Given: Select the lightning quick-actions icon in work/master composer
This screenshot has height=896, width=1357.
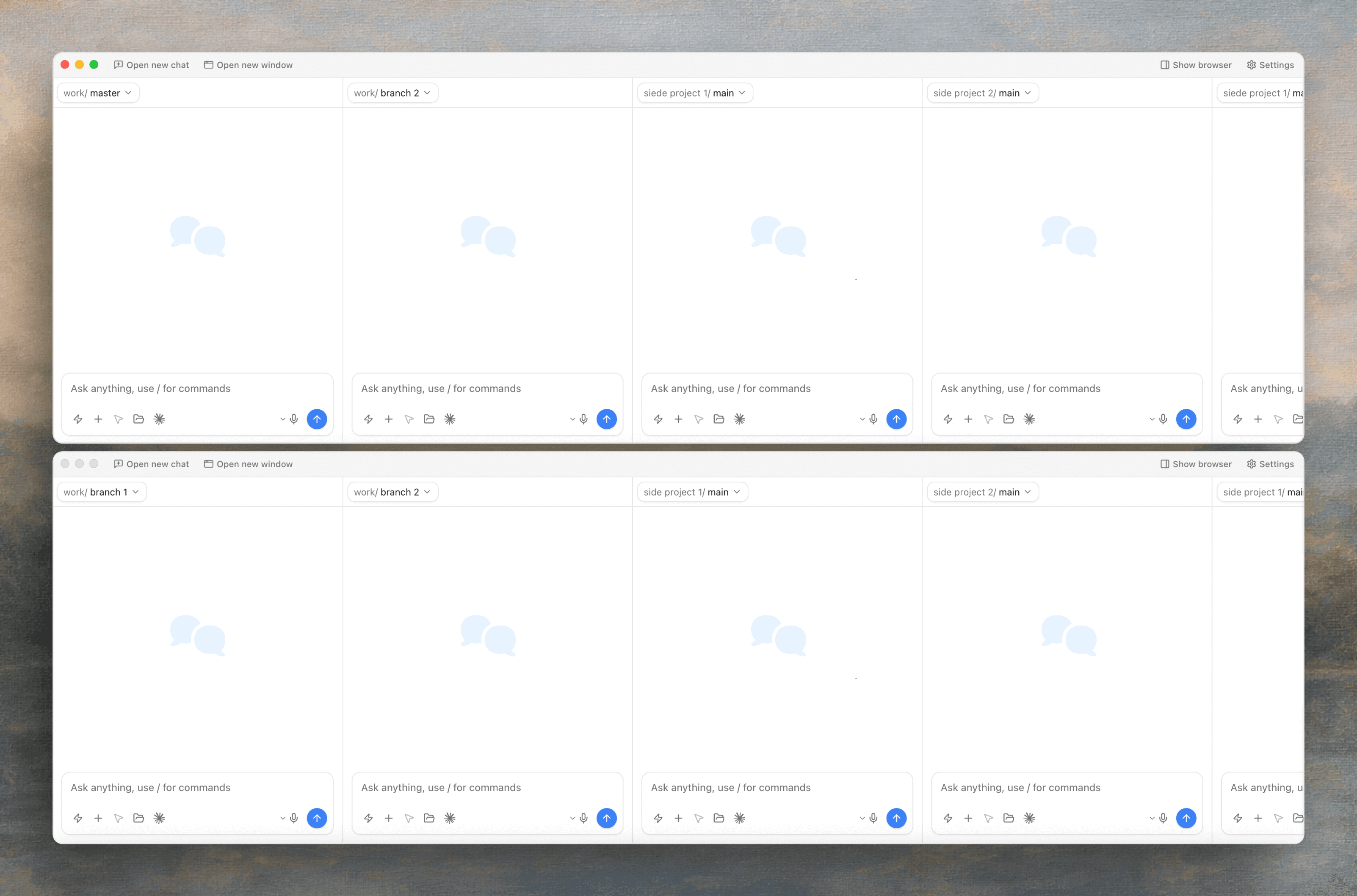Looking at the screenshot, I should (78, 419).
